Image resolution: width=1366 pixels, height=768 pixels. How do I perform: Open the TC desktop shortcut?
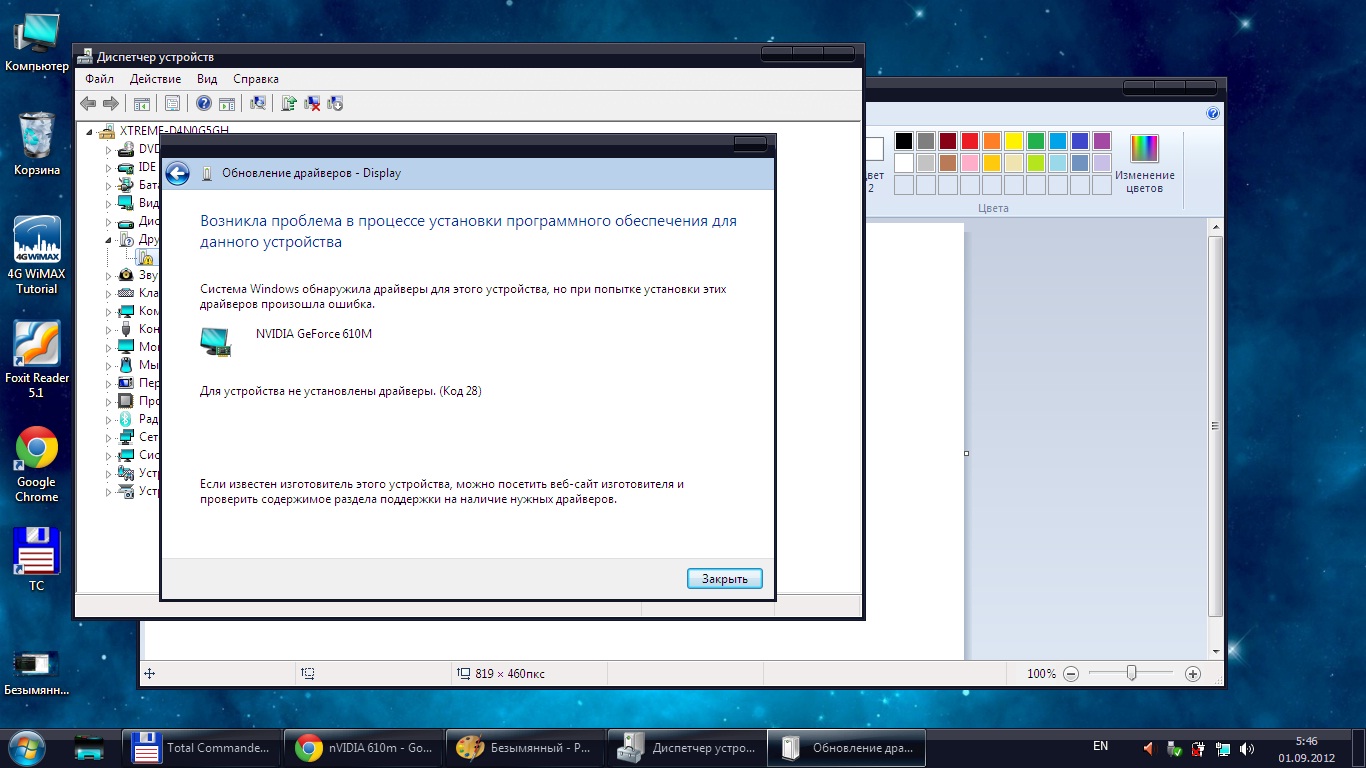tap(37, 560)
